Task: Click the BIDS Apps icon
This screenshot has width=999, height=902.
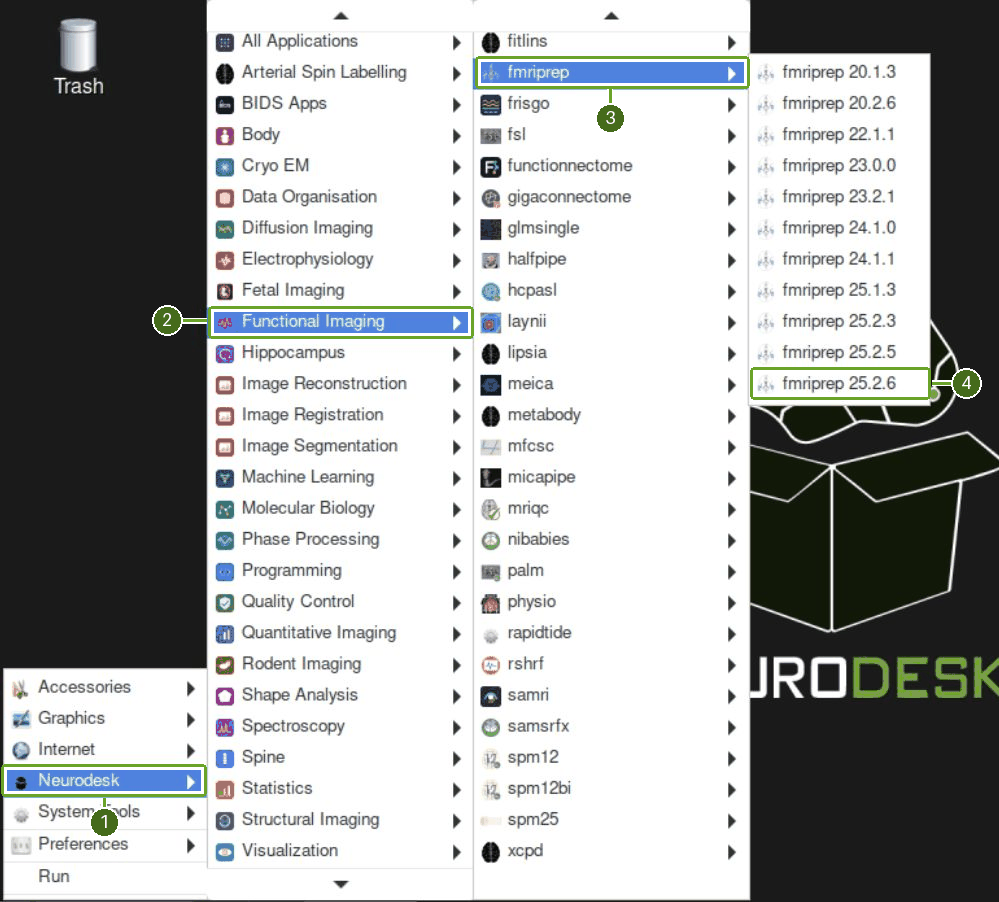Action: 225,104
